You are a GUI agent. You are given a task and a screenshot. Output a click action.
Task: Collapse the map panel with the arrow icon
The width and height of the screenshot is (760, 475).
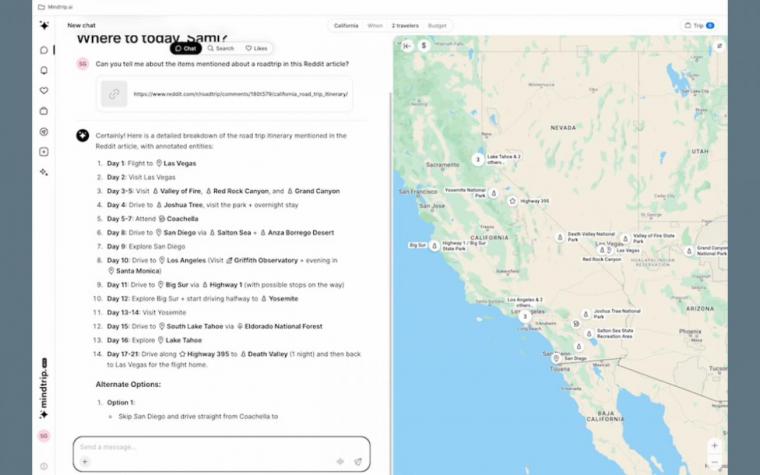(407, 46)
